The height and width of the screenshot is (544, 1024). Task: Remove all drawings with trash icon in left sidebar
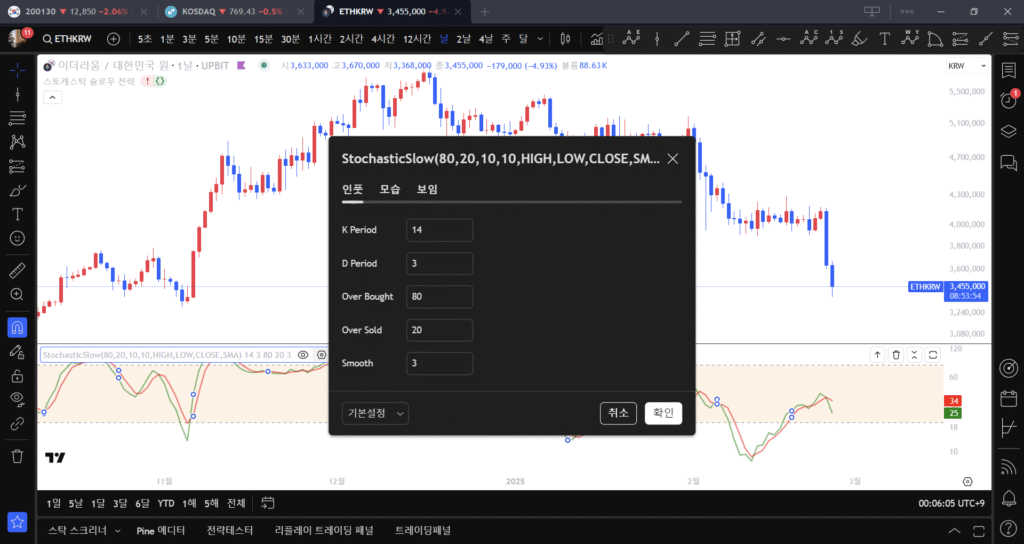pyautogui.click(x=18, y=456)
